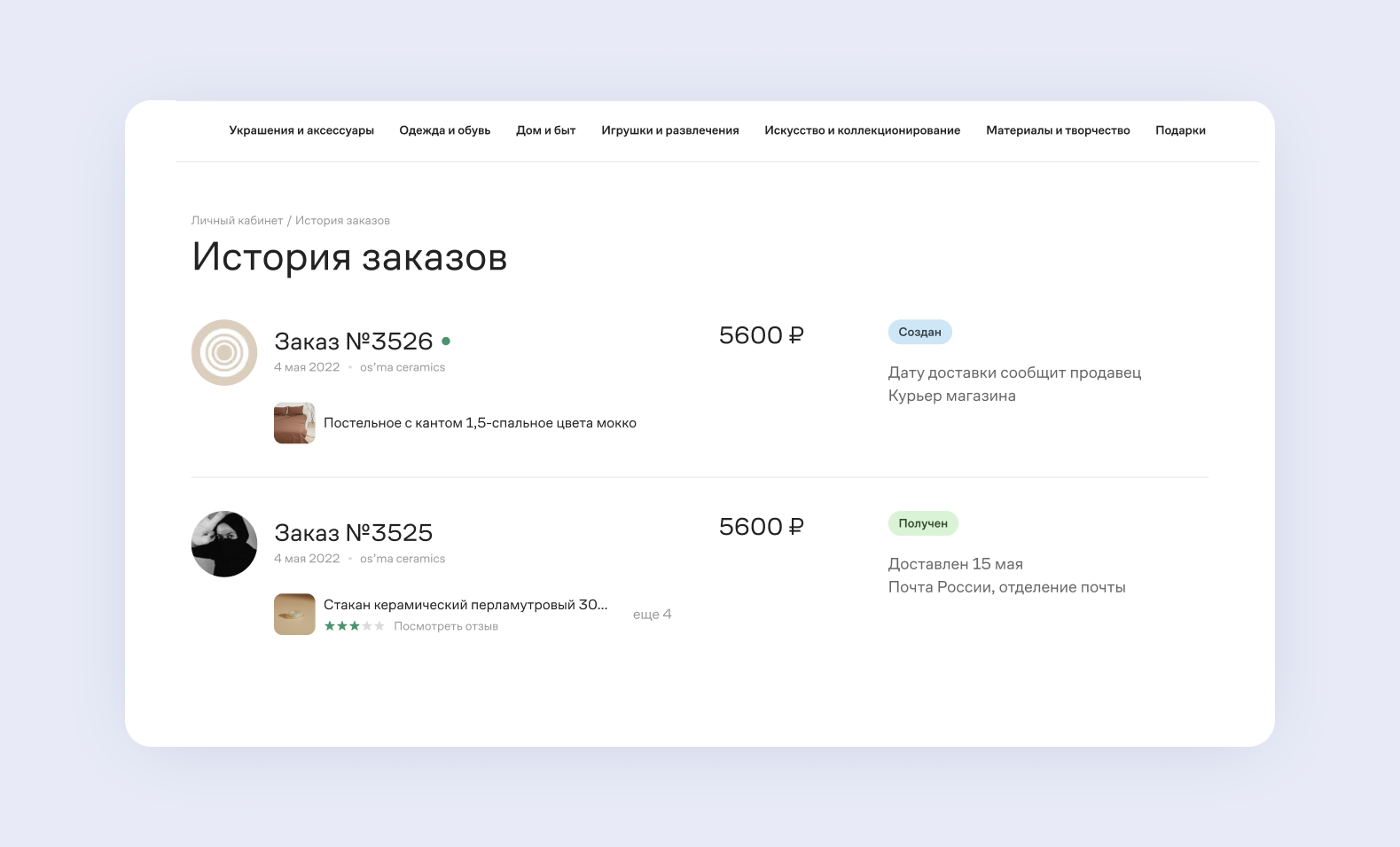This screenshot has height=847, width=1400.
Task: Click the Создан status badge
Action: (920, 332)
